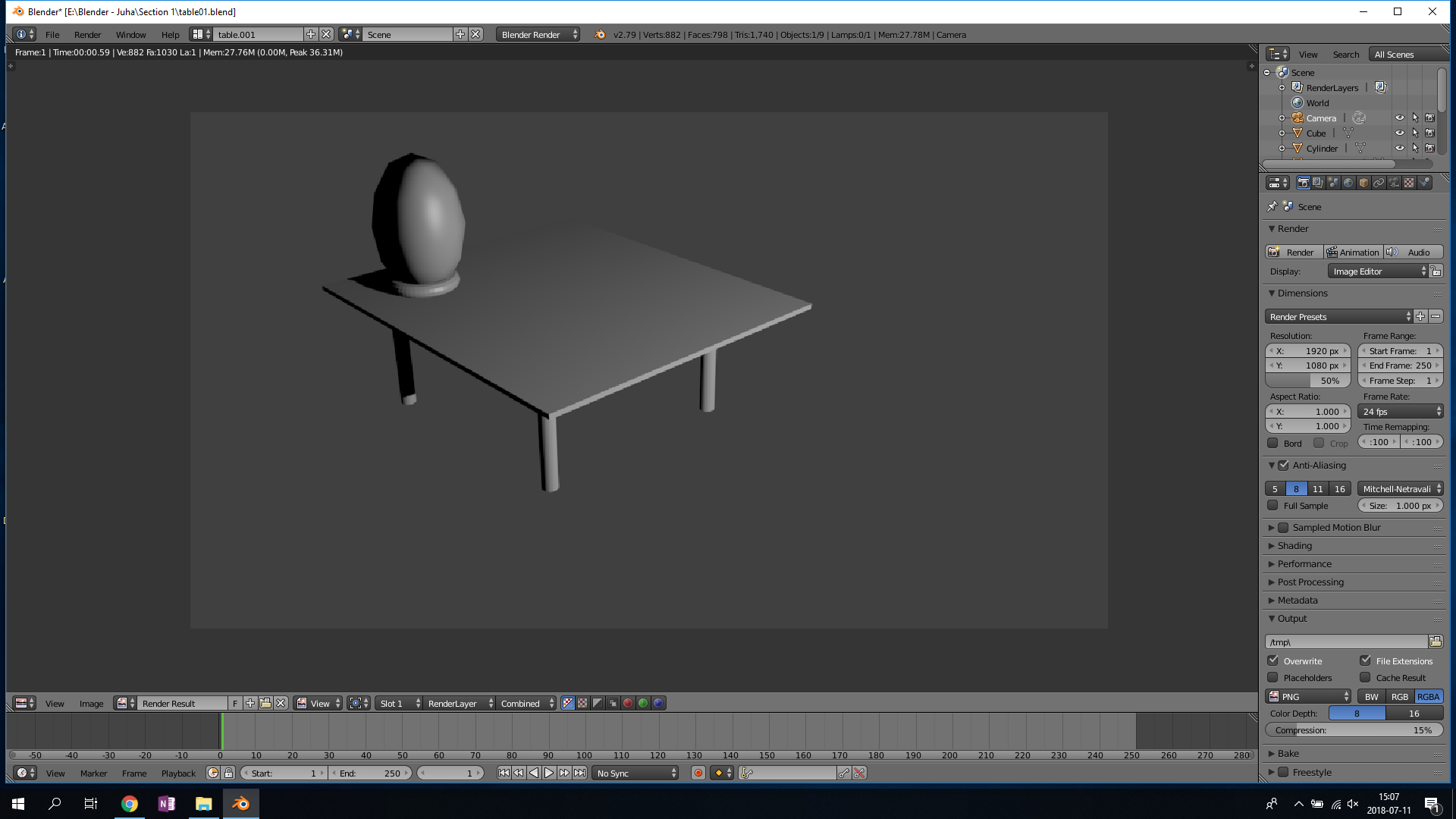This screenshot has height=819, width=1456.
Task: Toggle Cube visibility eye icon in outliner
Action: point(1400,133)
